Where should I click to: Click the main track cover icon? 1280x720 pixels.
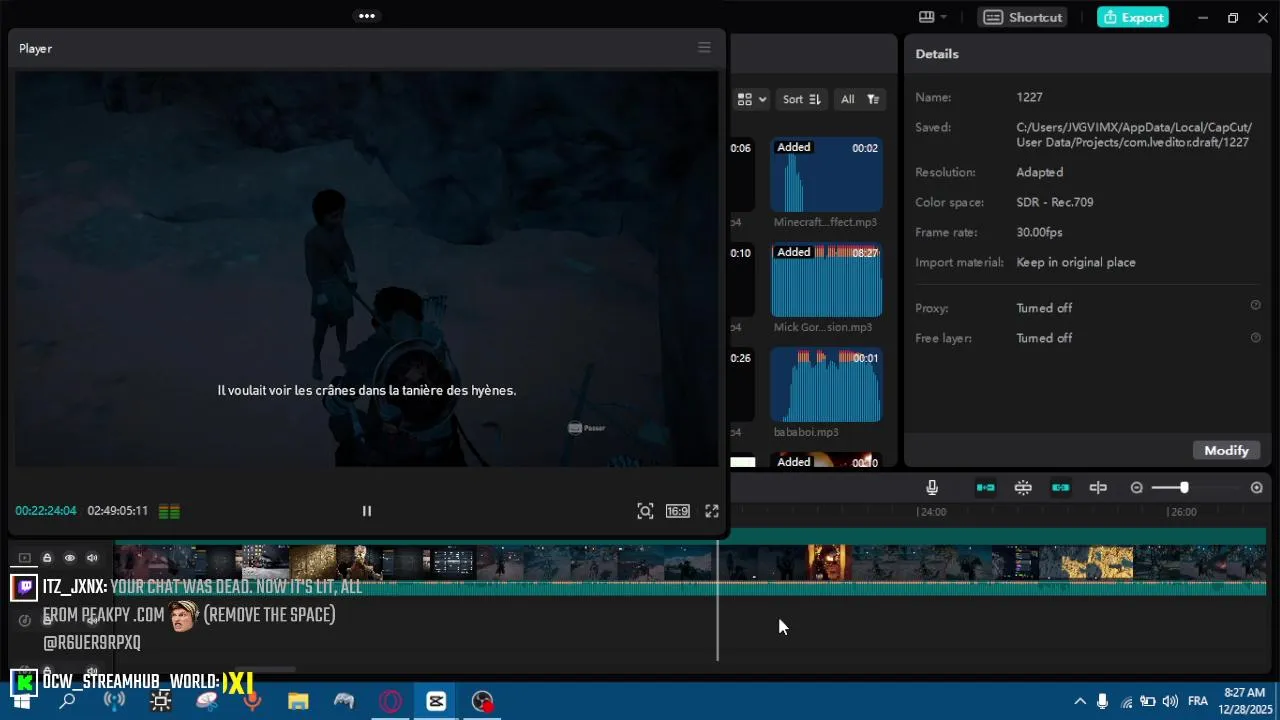(x=25, y=558)
